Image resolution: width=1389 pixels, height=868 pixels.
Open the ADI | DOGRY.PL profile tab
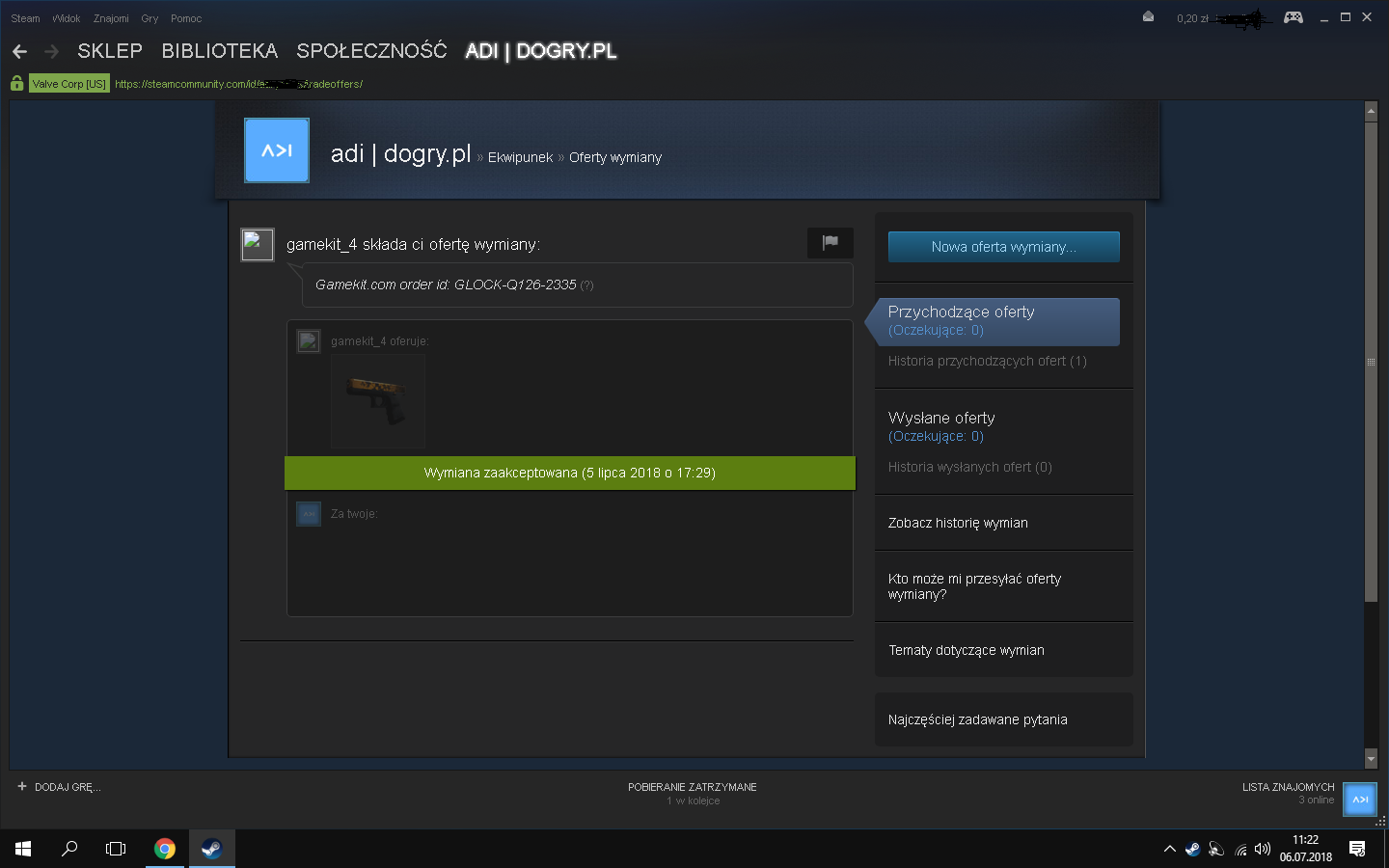coord(541,51)
